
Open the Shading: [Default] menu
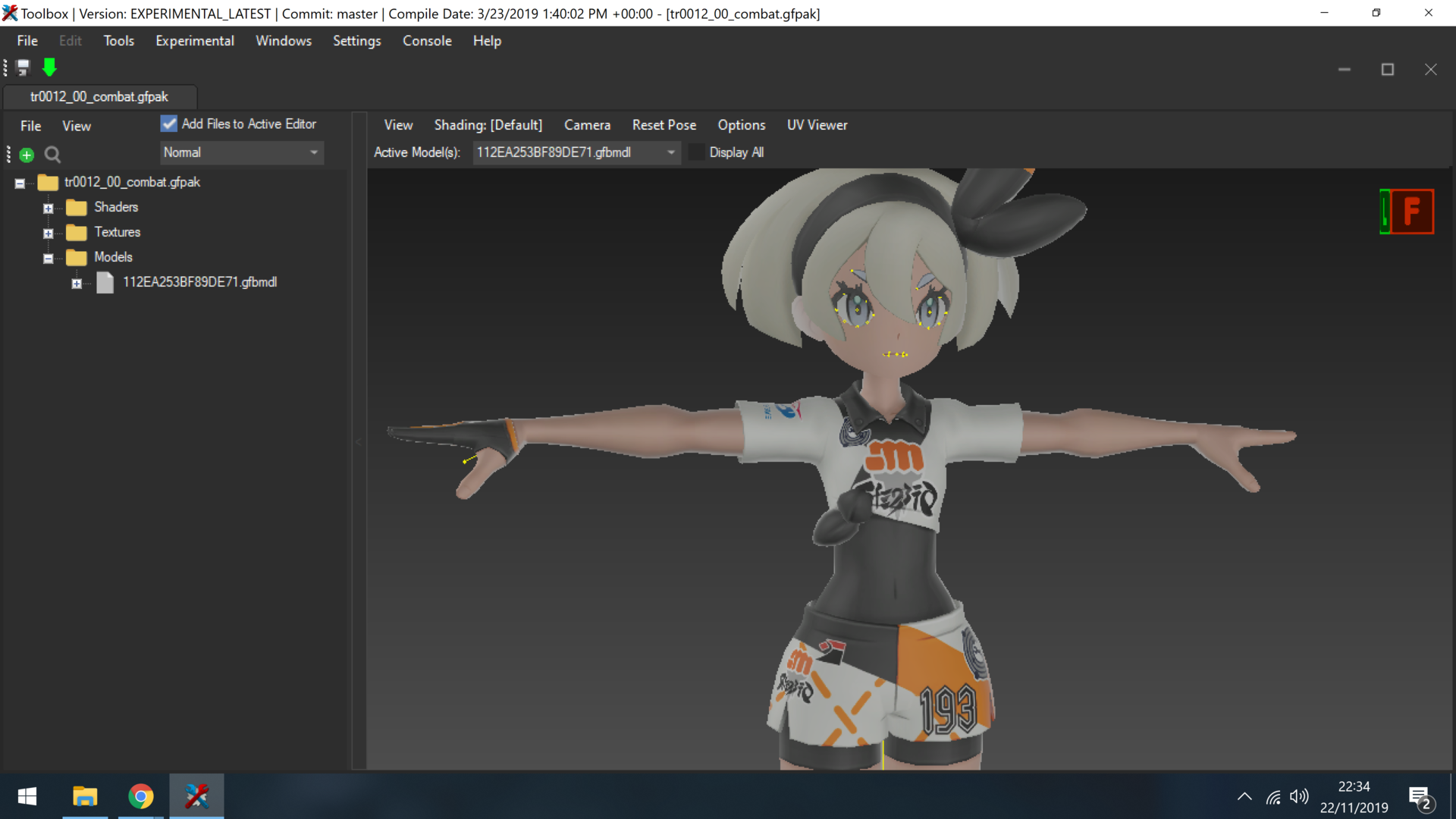click(488, 125)
